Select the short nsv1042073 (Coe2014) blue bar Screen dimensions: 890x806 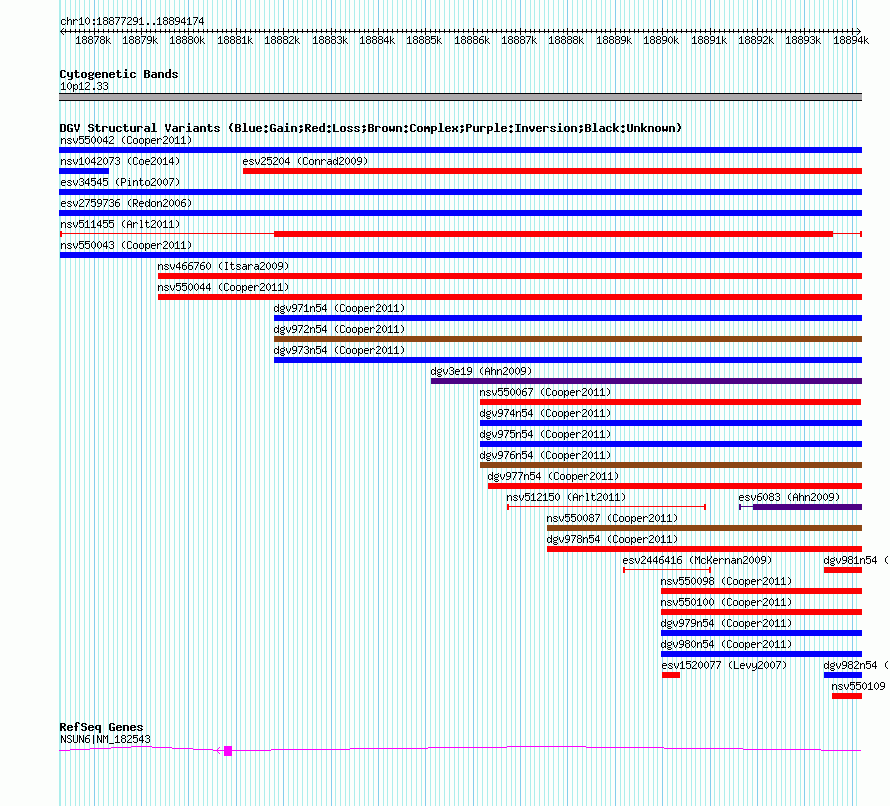point(84,171)
